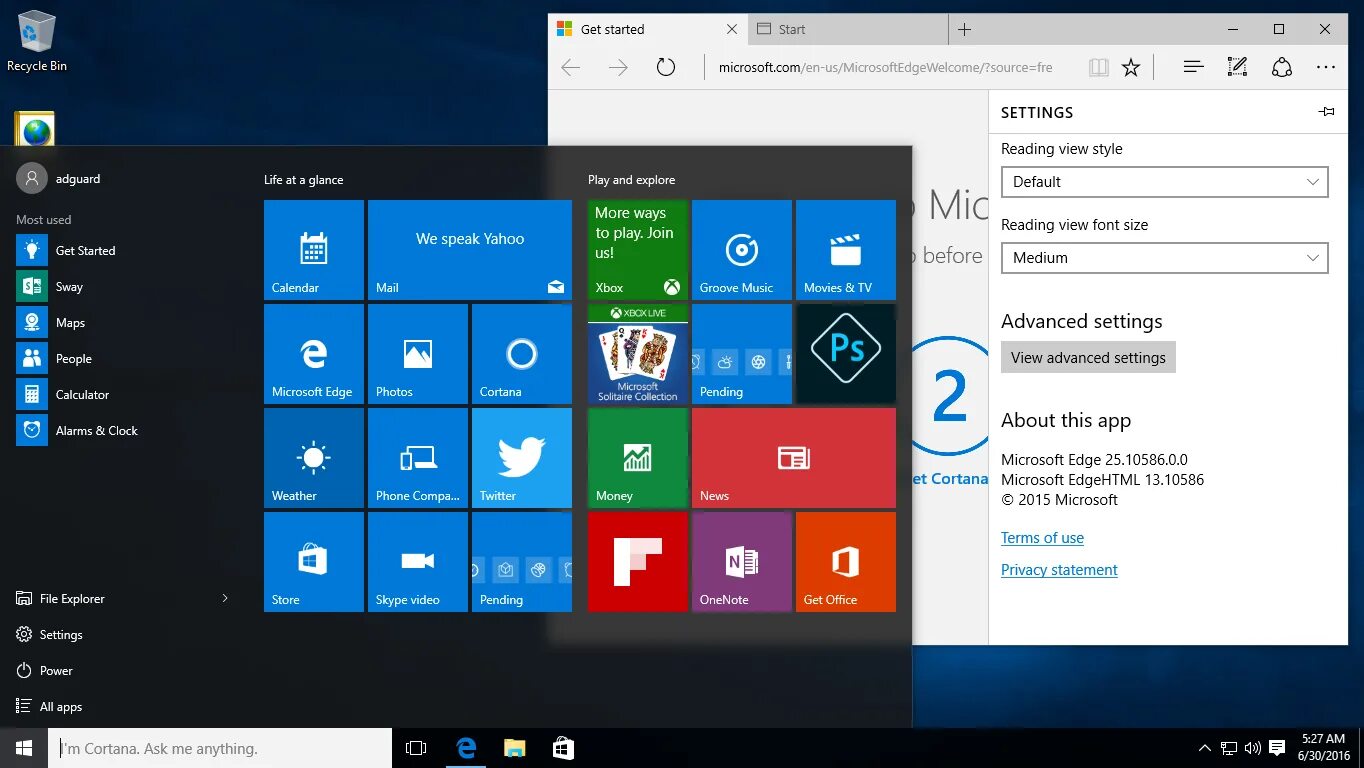Click View advanced settings button
The image size is (1364, 768).
coord(1088,358)
